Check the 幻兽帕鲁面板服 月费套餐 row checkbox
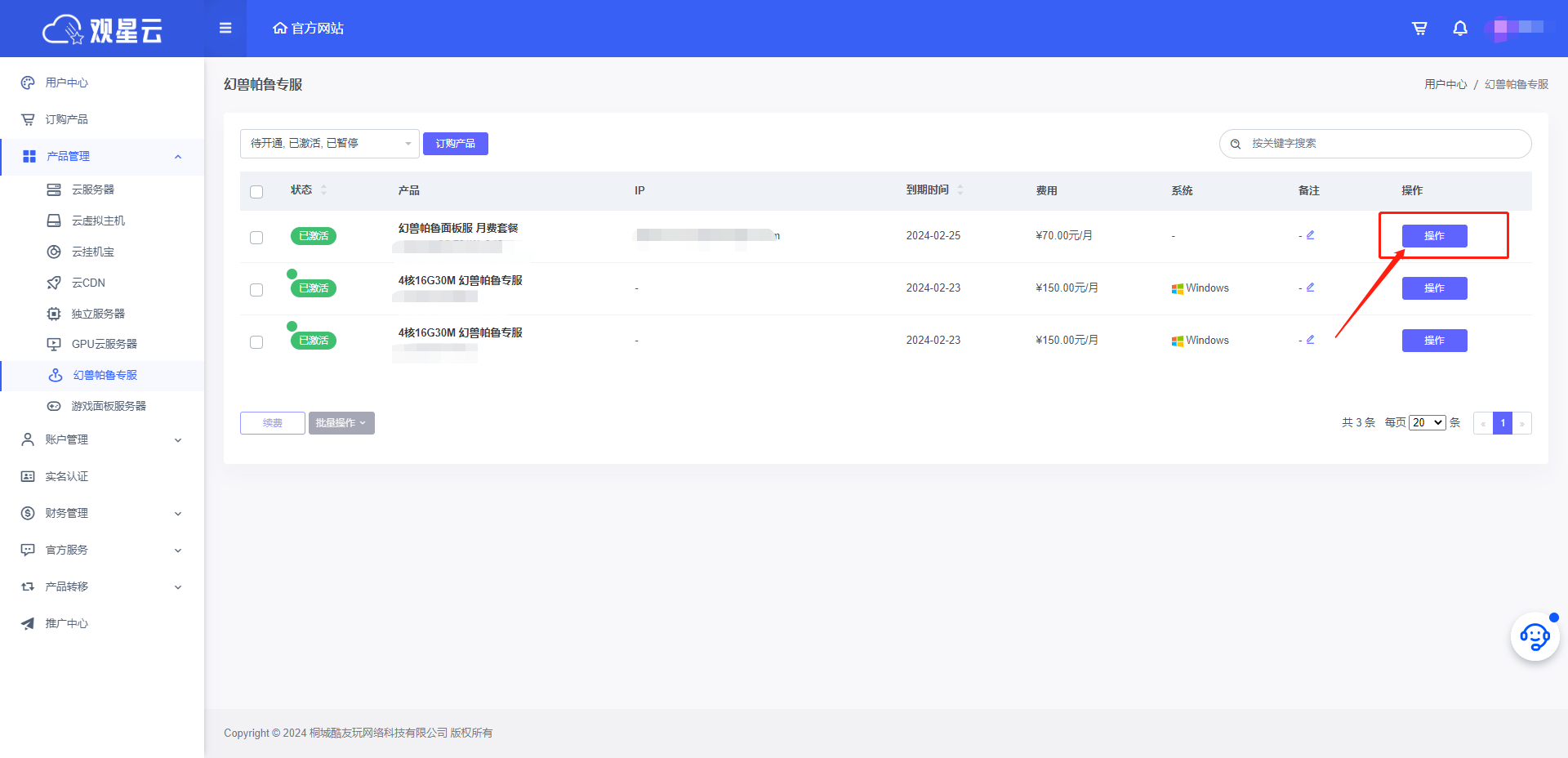Viewport: 1568px width, 758px height. 256,237
